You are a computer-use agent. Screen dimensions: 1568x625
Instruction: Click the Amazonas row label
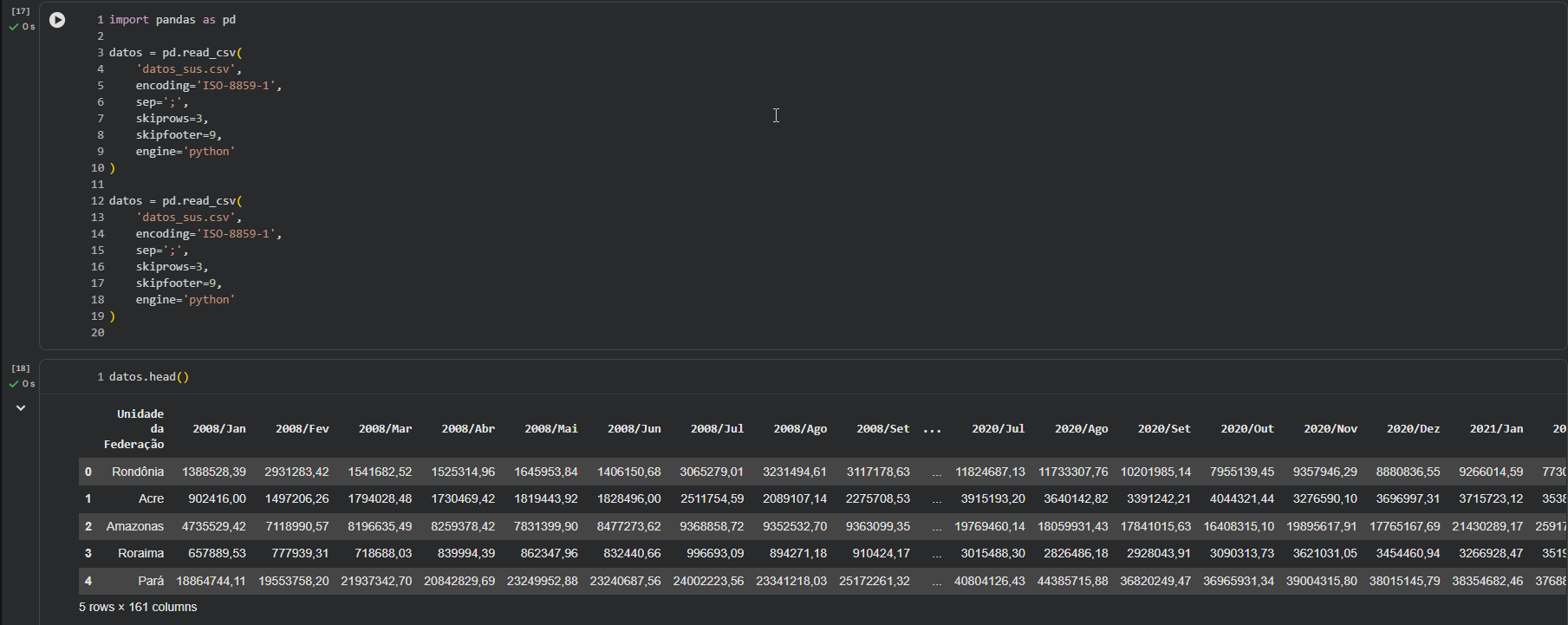coord(135,526)
